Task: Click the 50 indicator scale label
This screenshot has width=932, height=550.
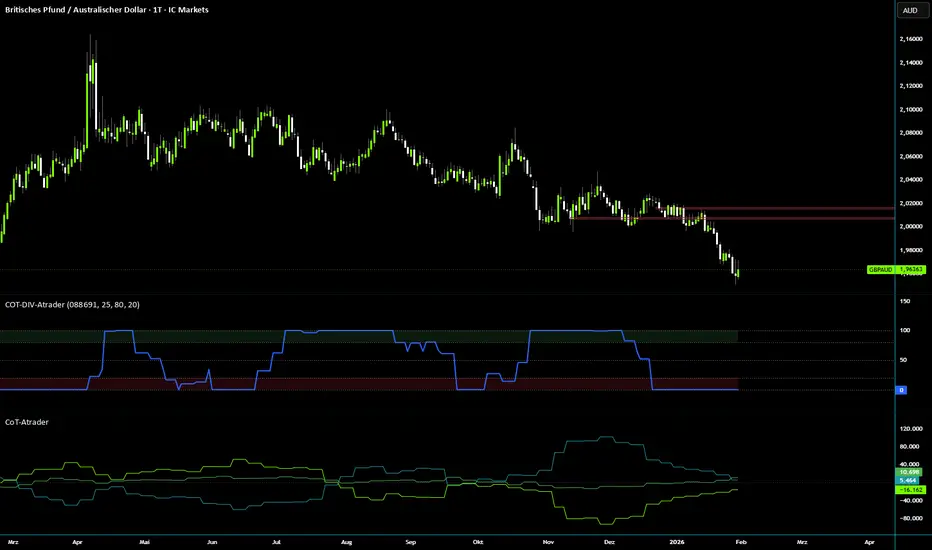Action: click(x=903, y=360)
